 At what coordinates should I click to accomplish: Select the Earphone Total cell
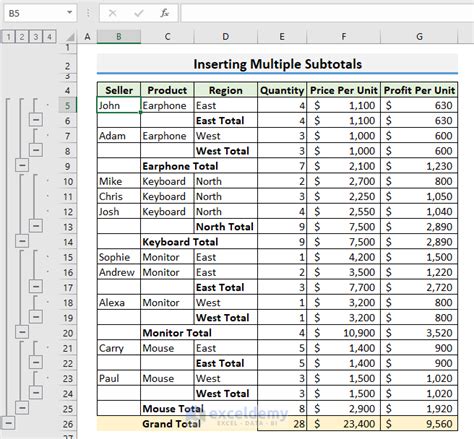[167, 166]
